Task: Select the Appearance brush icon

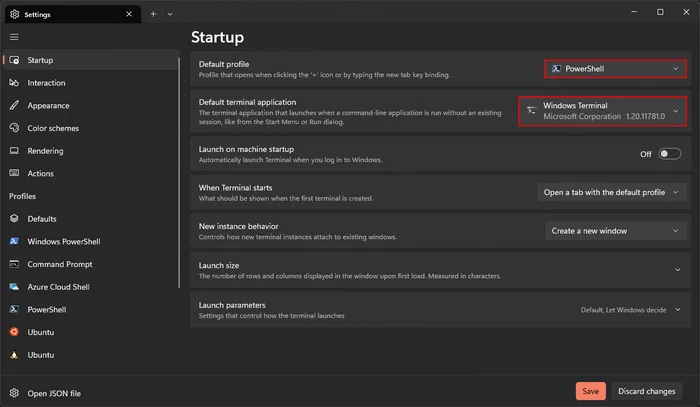Action: (x=14, y=105)
